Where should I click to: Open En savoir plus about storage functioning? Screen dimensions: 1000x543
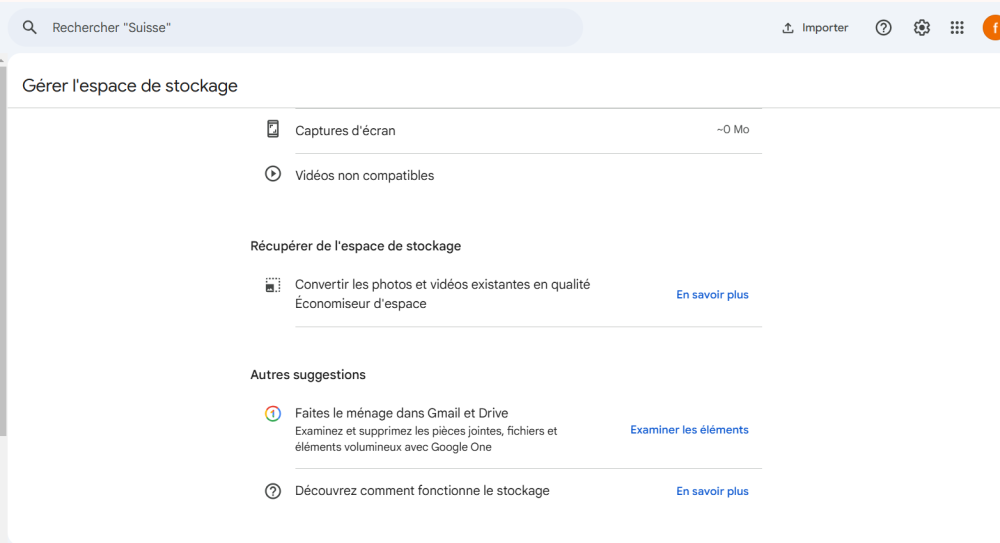click(712, 492)
